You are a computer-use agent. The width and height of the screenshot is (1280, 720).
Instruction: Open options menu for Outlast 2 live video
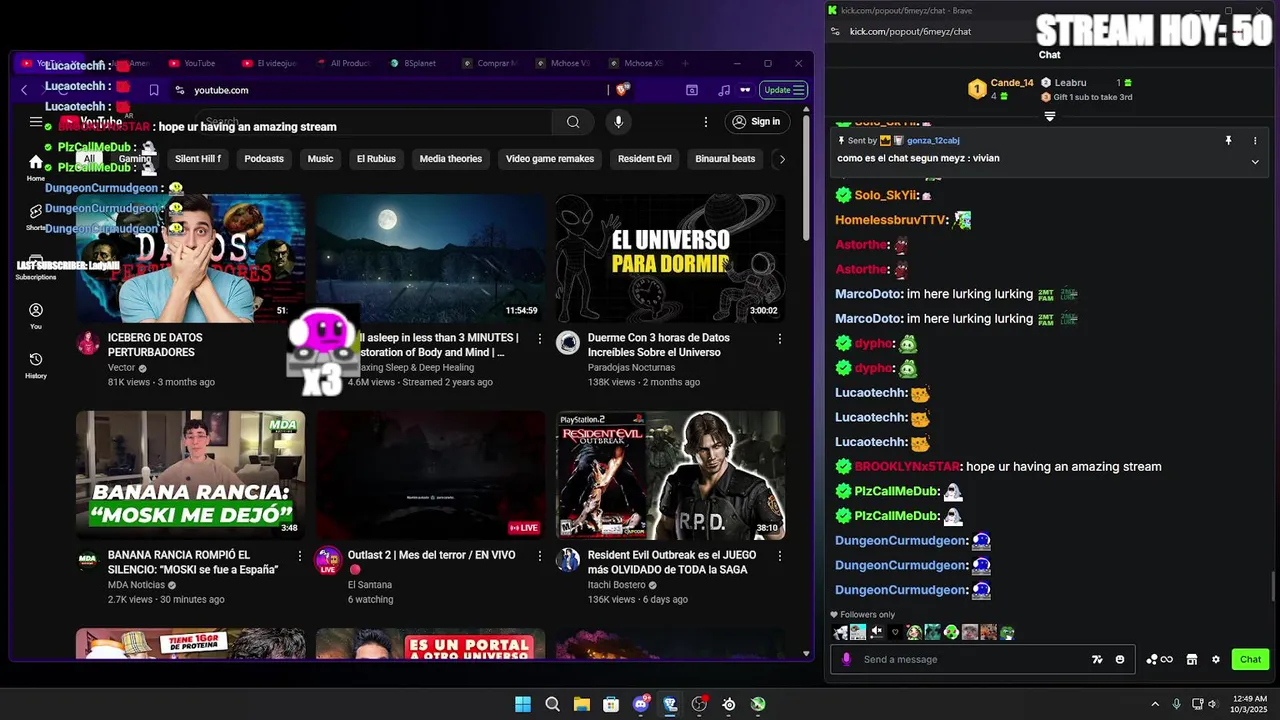(540, 556)
